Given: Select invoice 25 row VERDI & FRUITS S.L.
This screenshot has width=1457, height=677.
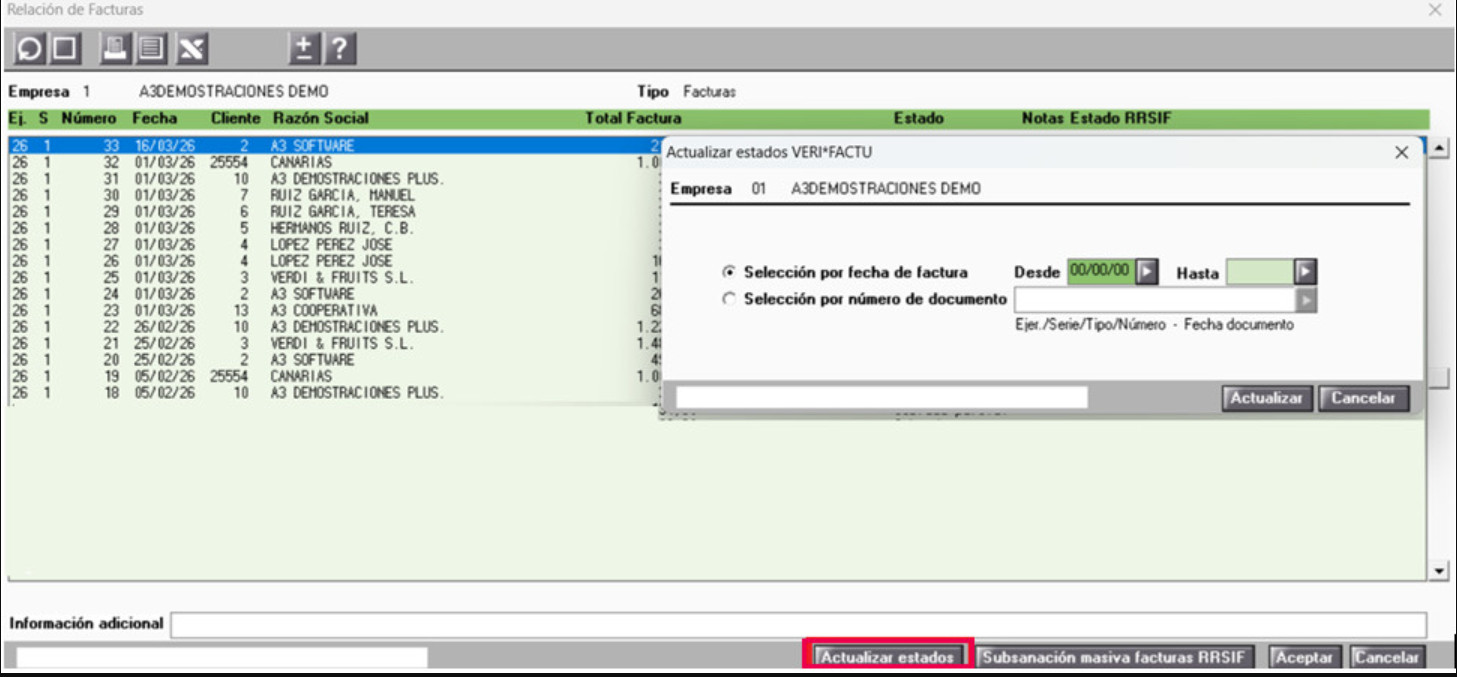Looking at the screenshot, I should pos(333,278).
